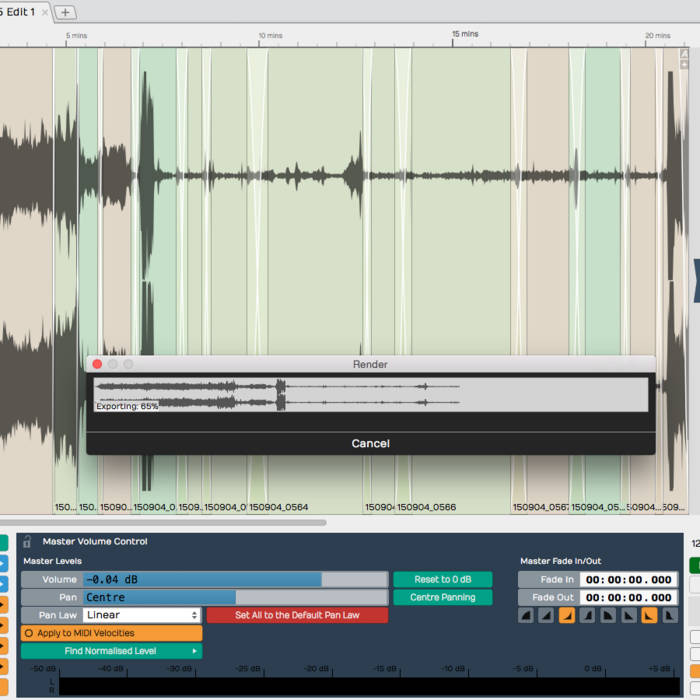Viewport: 700px width, 700px height.
Task: Open the Pan Law Linear dropdown
Action: click(x=141, y=615)
